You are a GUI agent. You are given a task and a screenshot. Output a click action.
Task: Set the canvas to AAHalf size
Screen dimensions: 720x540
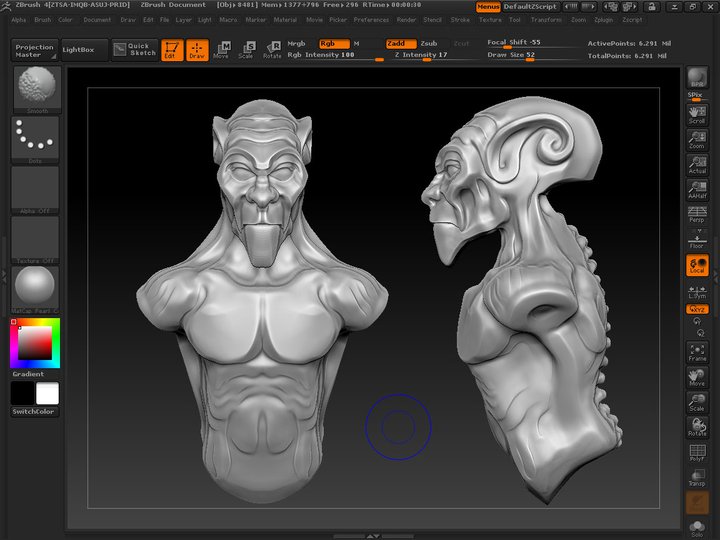click(697, 189)
